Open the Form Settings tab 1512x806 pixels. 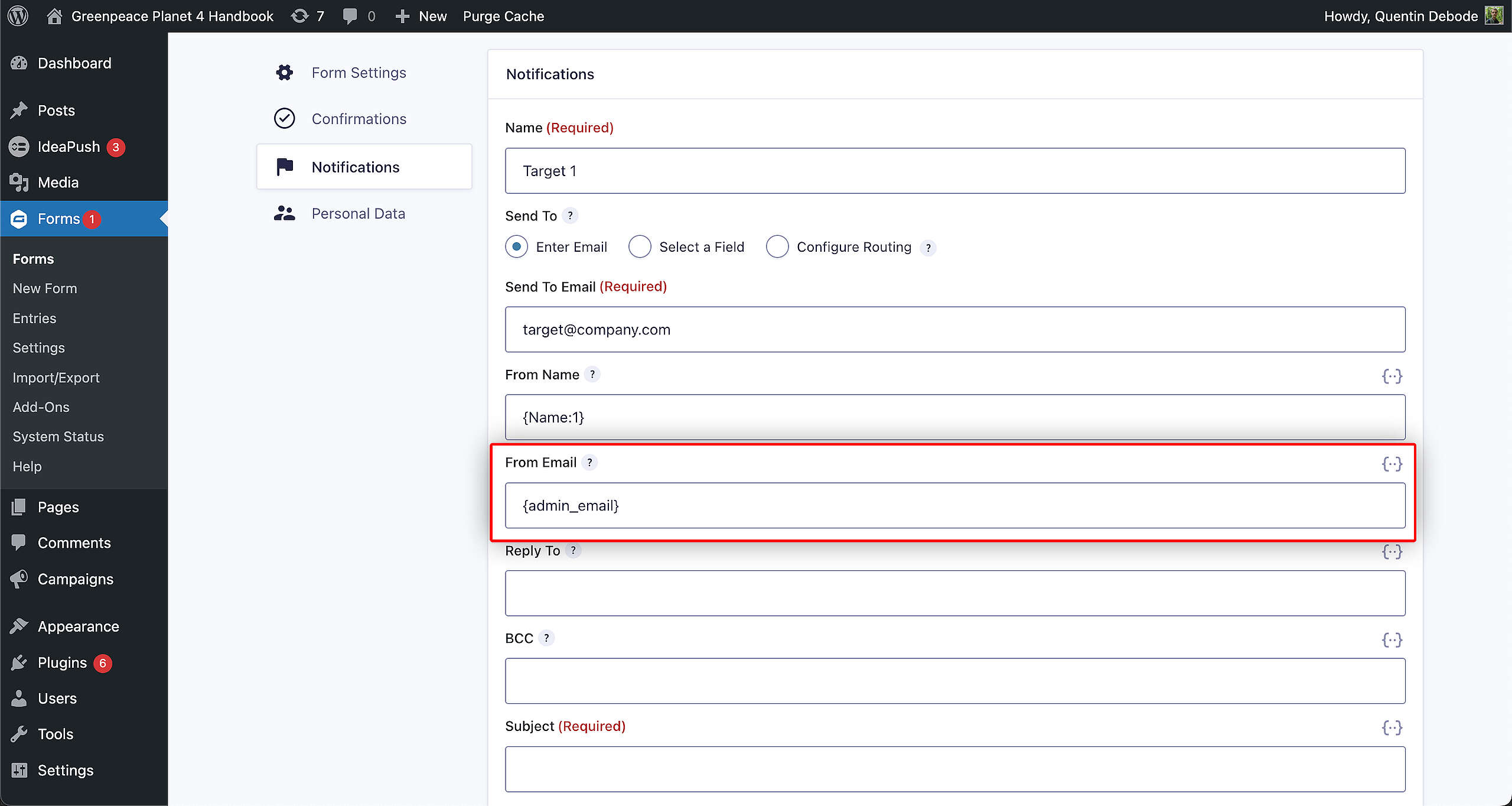point(364,73)
